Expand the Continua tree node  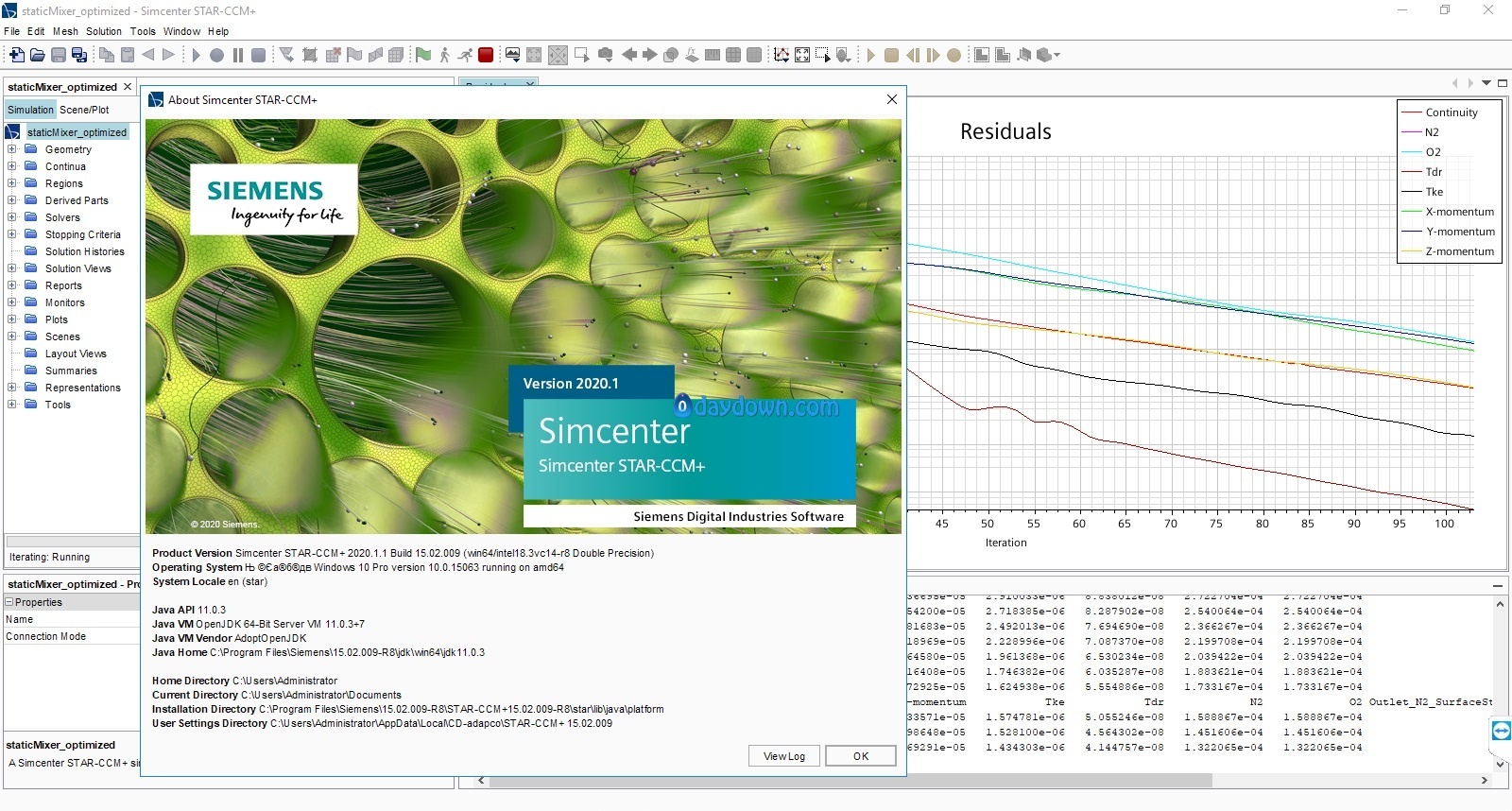[11, 166]
